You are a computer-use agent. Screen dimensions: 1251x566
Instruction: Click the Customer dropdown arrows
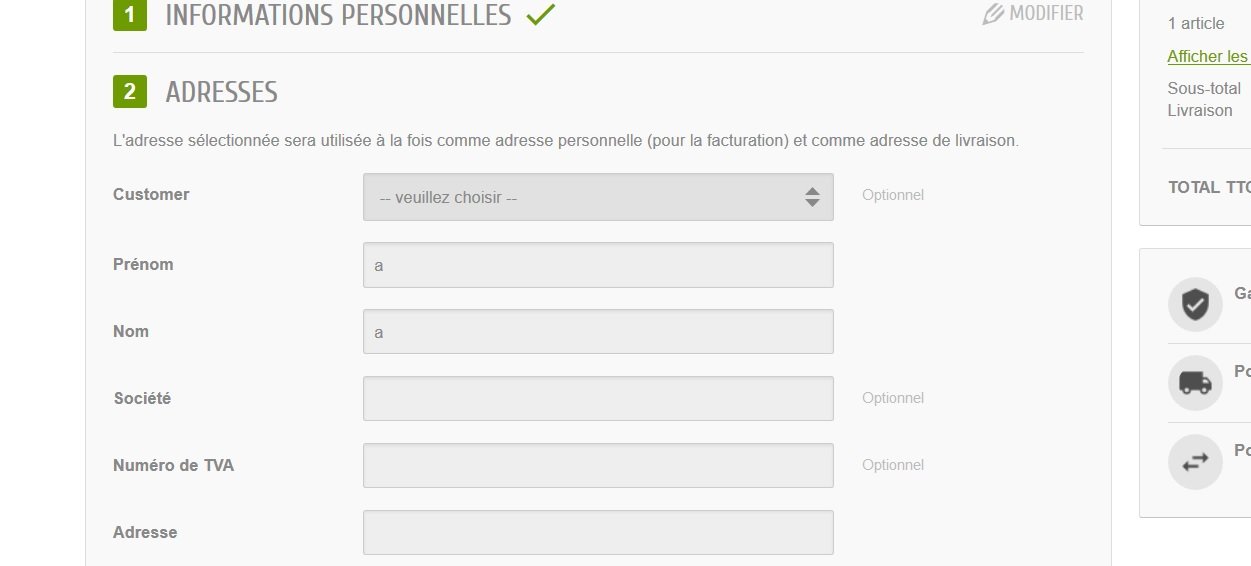pyautogui.click(x=812, y=197)
